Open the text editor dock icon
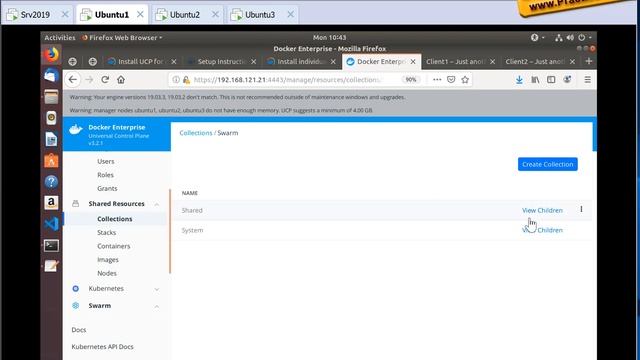 coord(51,266)
